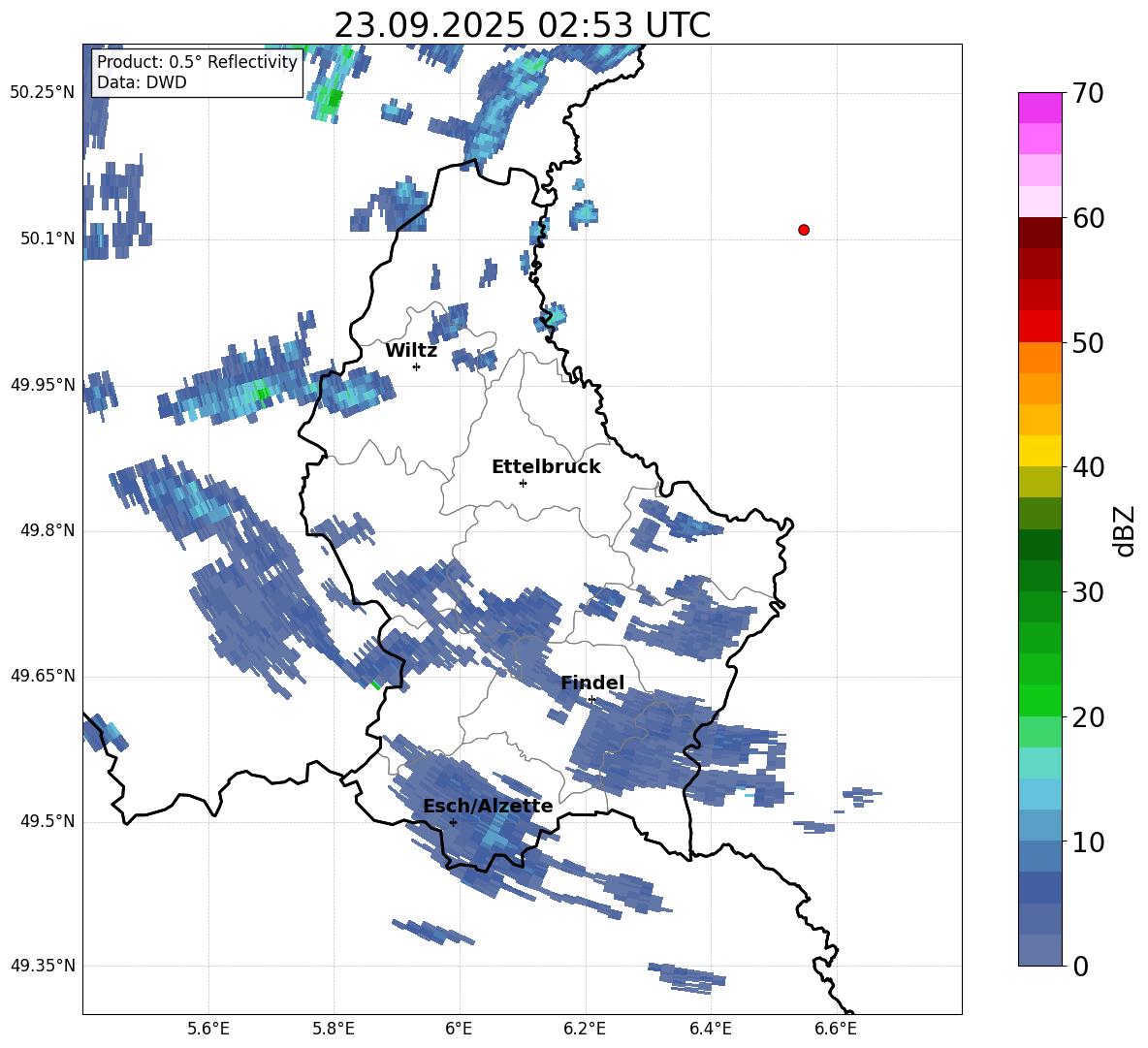Image resolution: width=1148 pixels, height=1048 pixels.
Task: Click the 6°E longitude label
Action: point(459,1029)
